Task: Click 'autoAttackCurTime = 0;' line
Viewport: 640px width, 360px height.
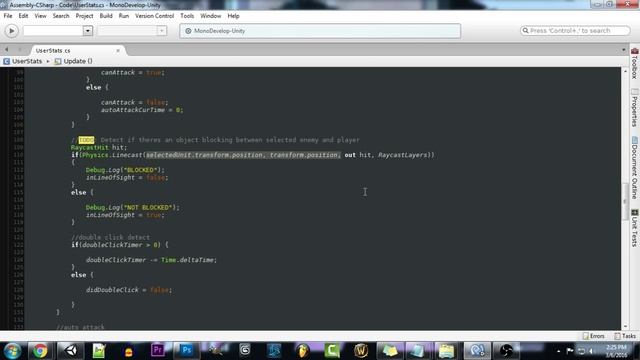Action: tap(142, 110)
